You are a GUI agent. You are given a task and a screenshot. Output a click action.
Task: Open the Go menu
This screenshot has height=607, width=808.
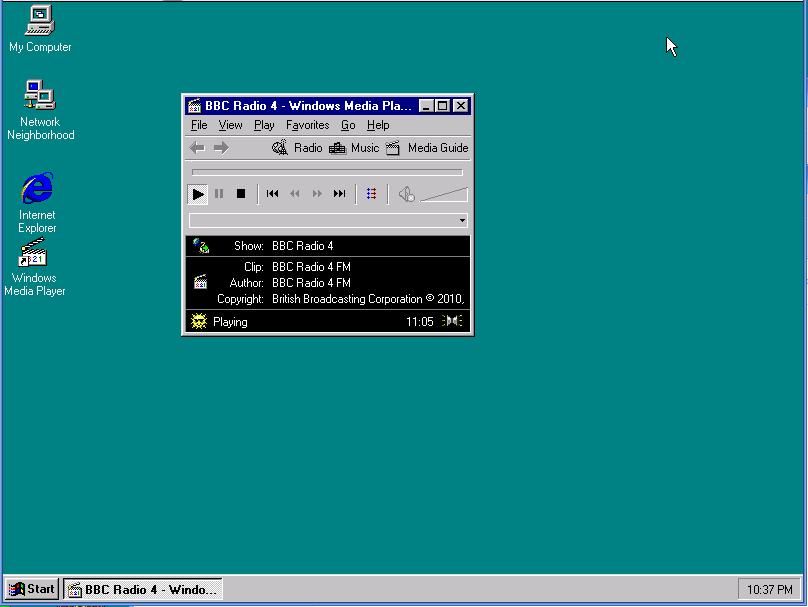[x=348, y=125]
